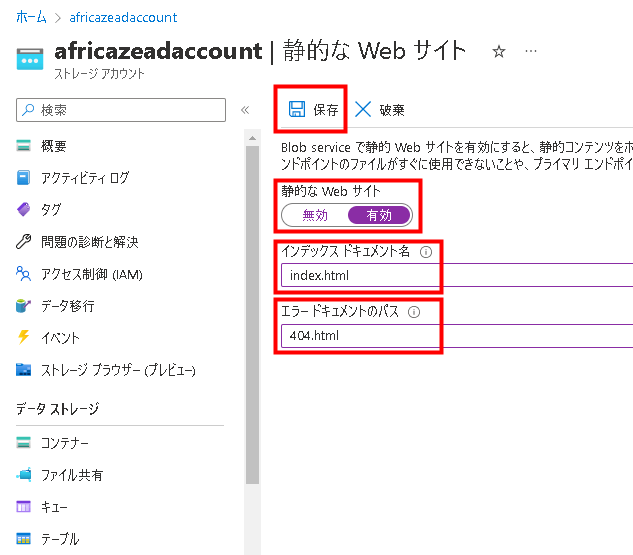Click the ストレージ ブラウザー folder icon
The height and width of the screenshot is (555, 633).
coord(23,370)
